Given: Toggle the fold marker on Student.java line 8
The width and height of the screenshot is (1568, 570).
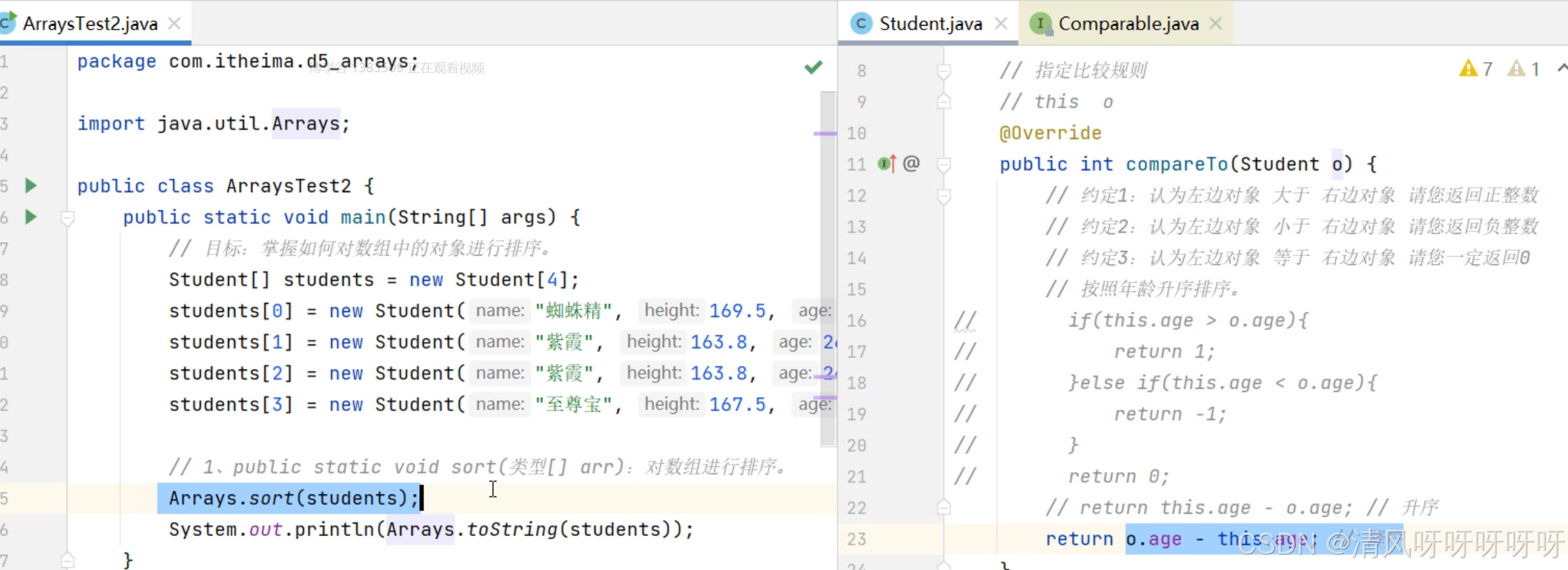Looking at the screenshot, I should [944, 71].
